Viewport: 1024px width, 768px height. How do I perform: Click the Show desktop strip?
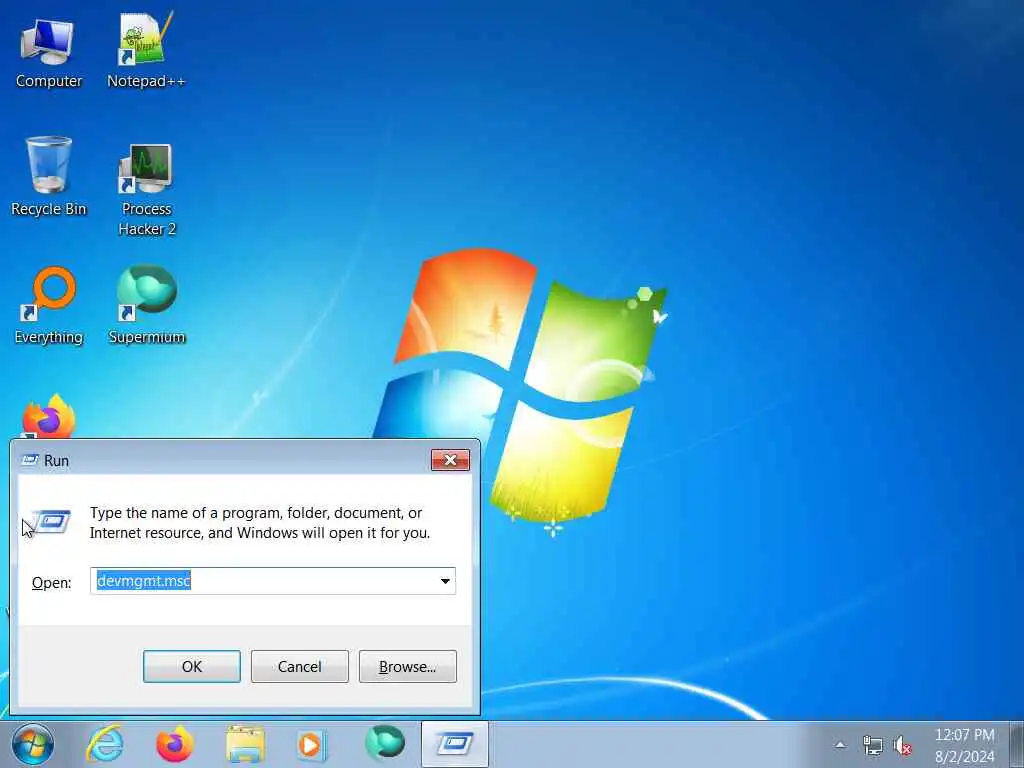pos(1016,744)
